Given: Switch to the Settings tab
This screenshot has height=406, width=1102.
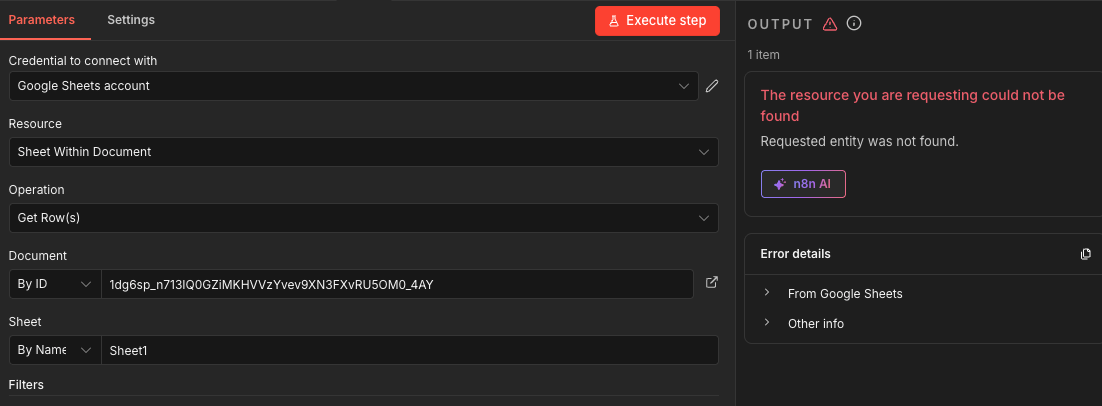Looking at the screenshot, I should 131,20.
